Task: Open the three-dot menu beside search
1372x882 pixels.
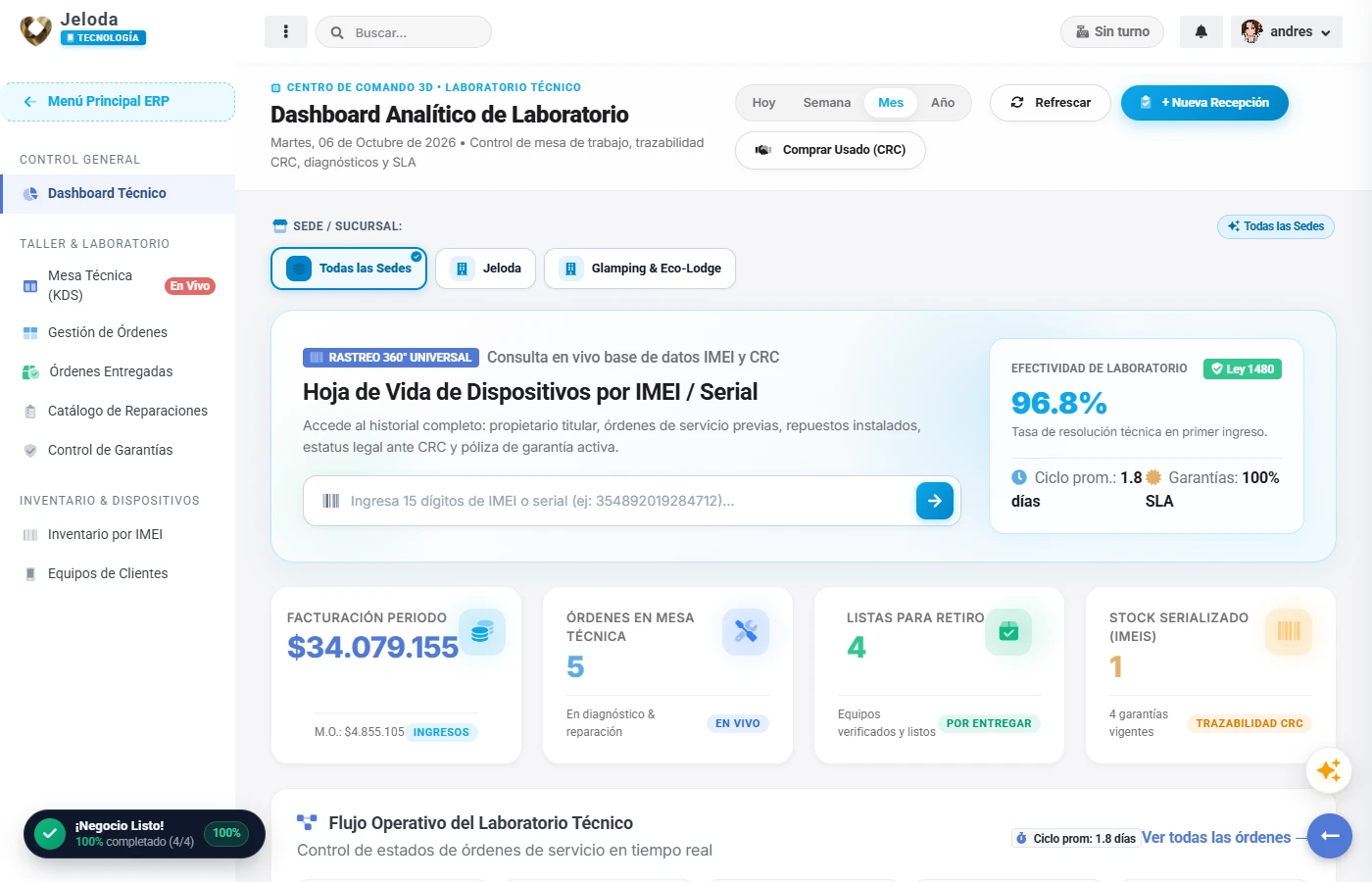Action: 286,32
